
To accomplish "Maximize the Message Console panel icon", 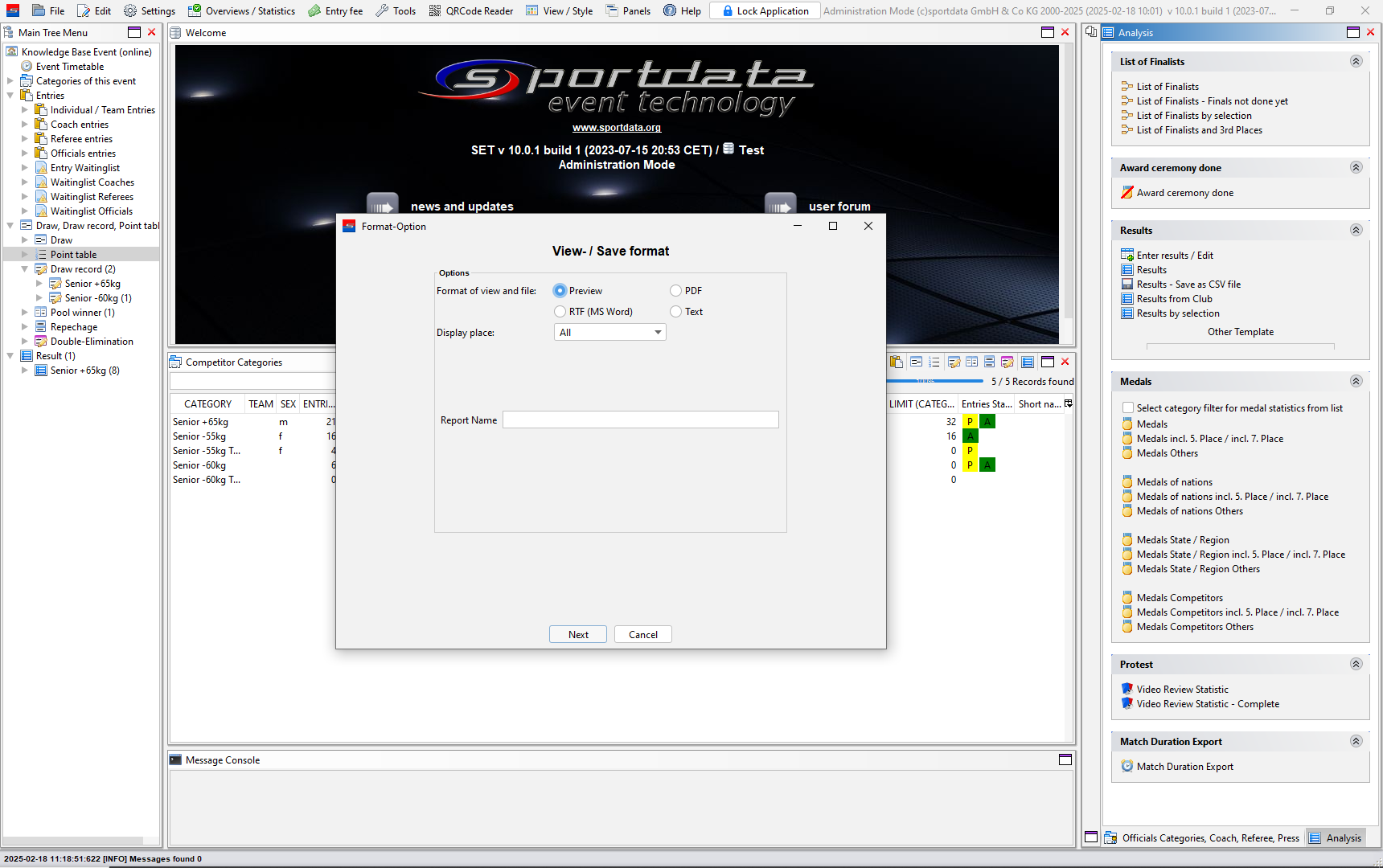I will point(1065,760).
